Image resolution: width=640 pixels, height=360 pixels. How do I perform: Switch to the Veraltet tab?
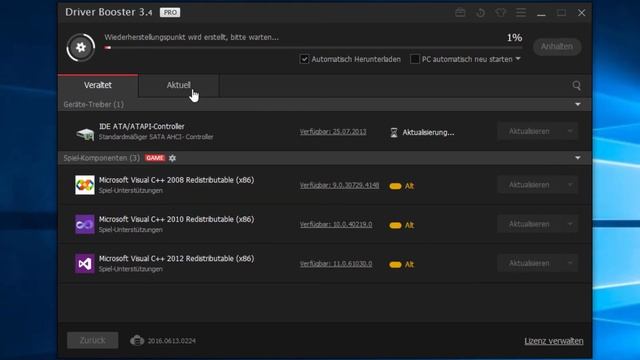click(x=98, y=85)
